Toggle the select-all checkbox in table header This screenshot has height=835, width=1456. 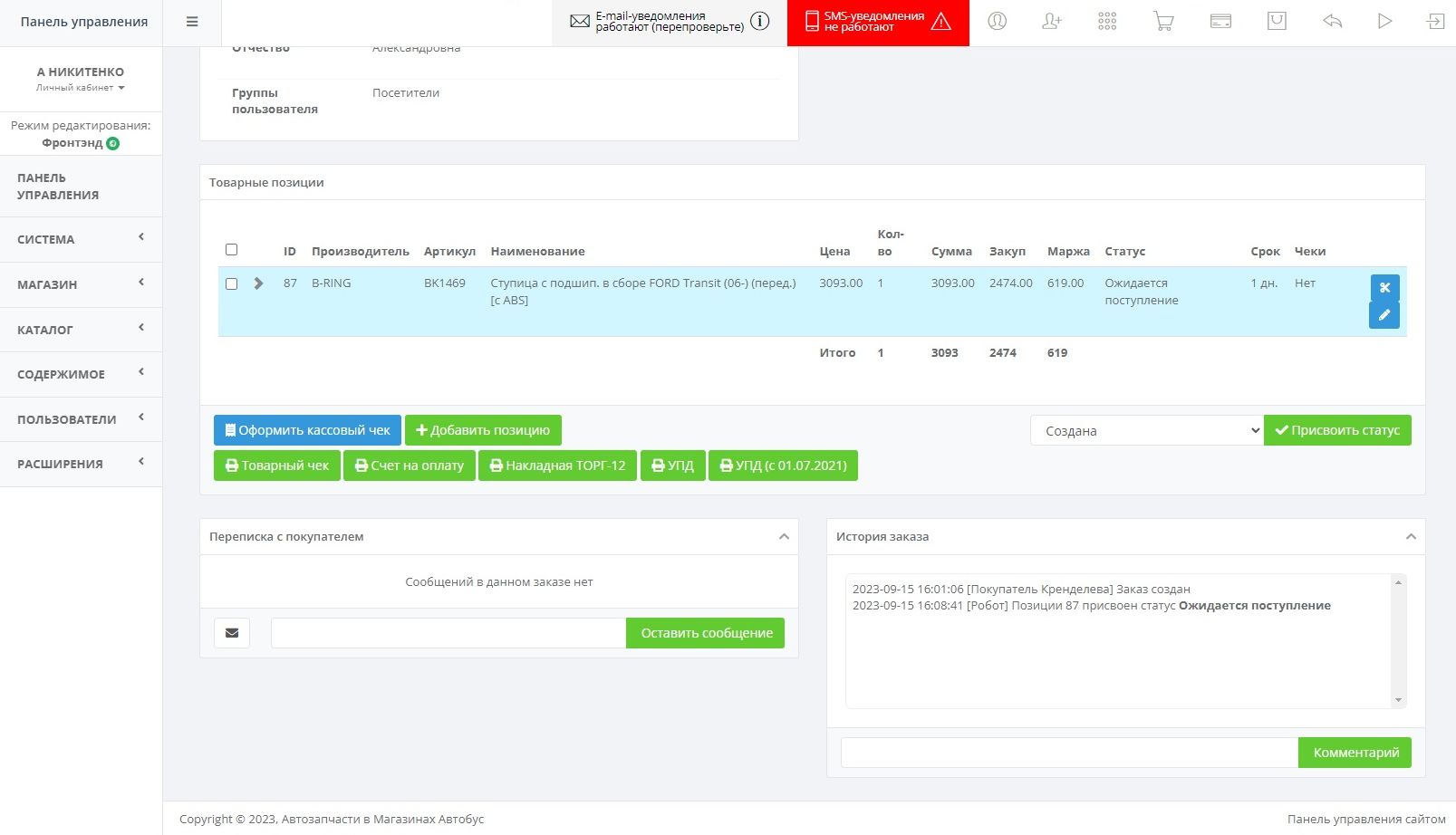click(231, 250)
